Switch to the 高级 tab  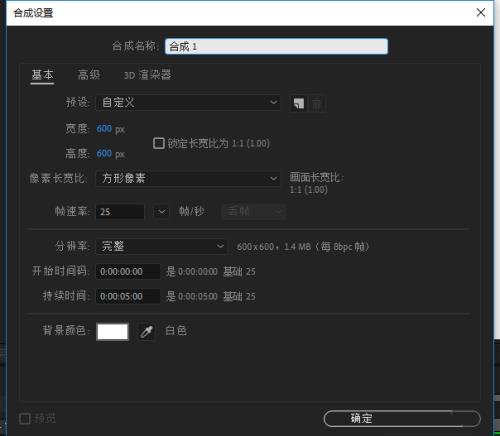(89, 75)
